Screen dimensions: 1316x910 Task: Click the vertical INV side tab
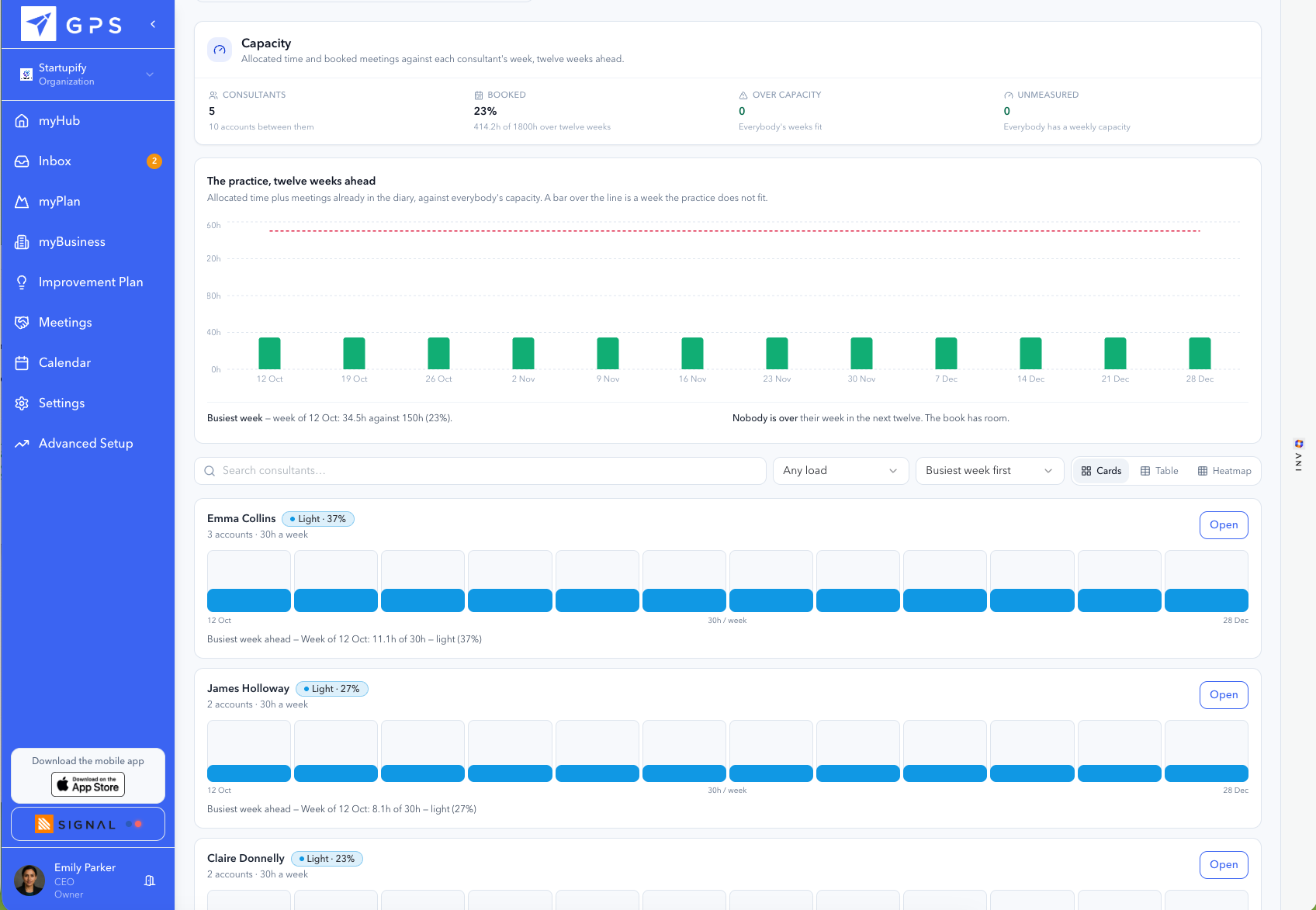pos(1298,455)
